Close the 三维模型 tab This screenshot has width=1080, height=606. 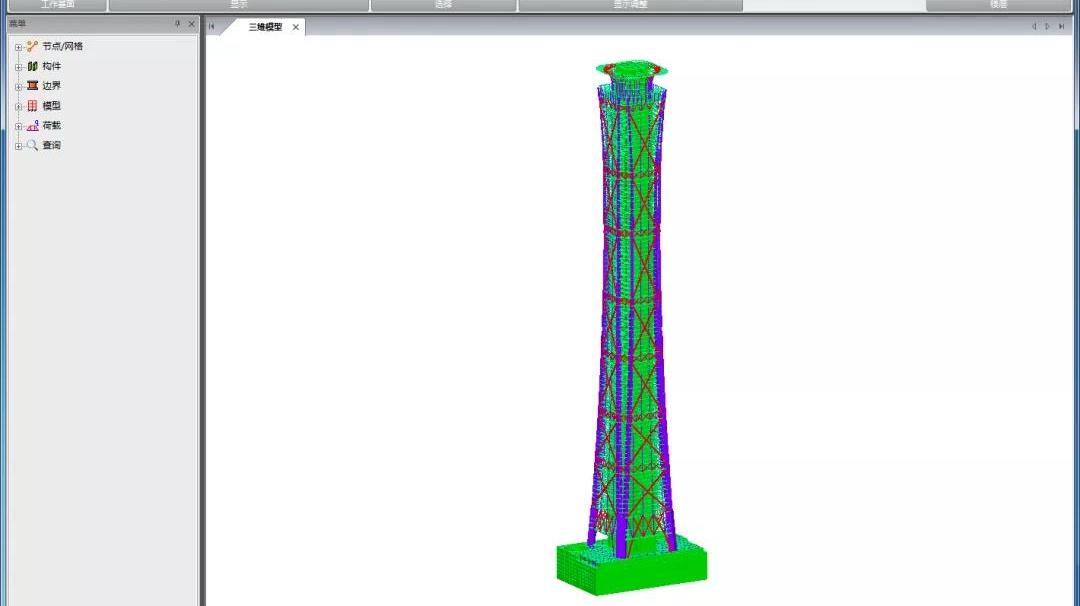295,27
